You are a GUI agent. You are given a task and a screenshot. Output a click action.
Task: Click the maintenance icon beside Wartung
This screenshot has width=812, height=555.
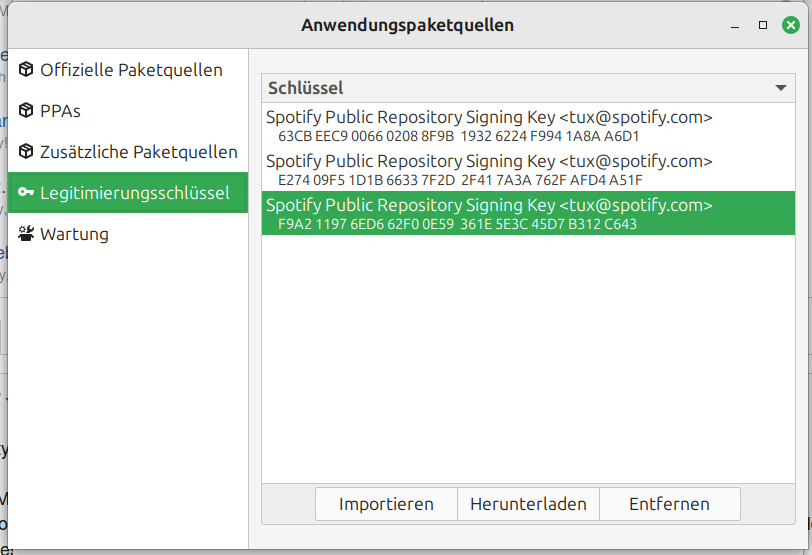tap(26, 233)
